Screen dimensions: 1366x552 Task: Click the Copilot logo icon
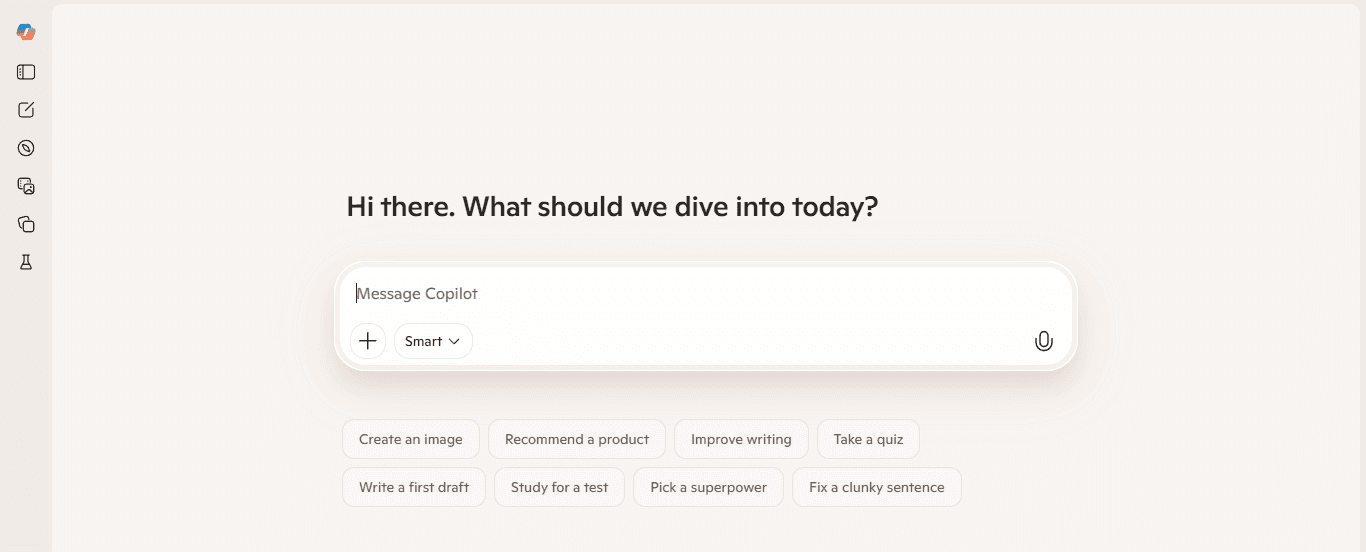click(x=26, y=32)
